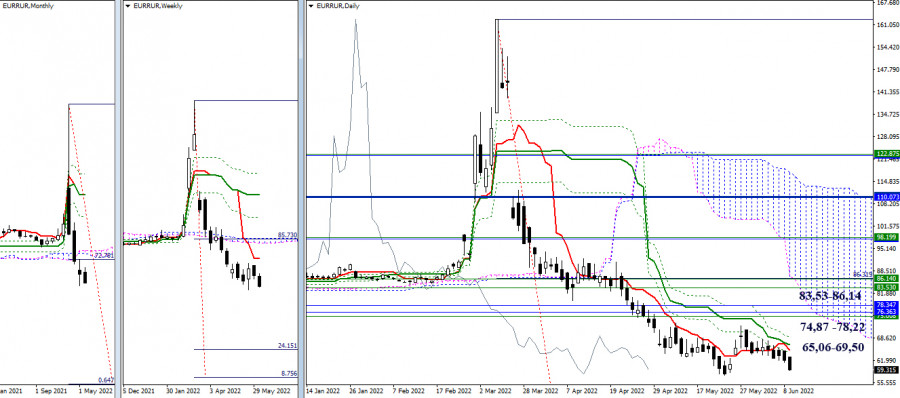The image size is (900, 398).
Task: Click the 86.319 label above the 86.140 line
Action: (x=863, y=275)
